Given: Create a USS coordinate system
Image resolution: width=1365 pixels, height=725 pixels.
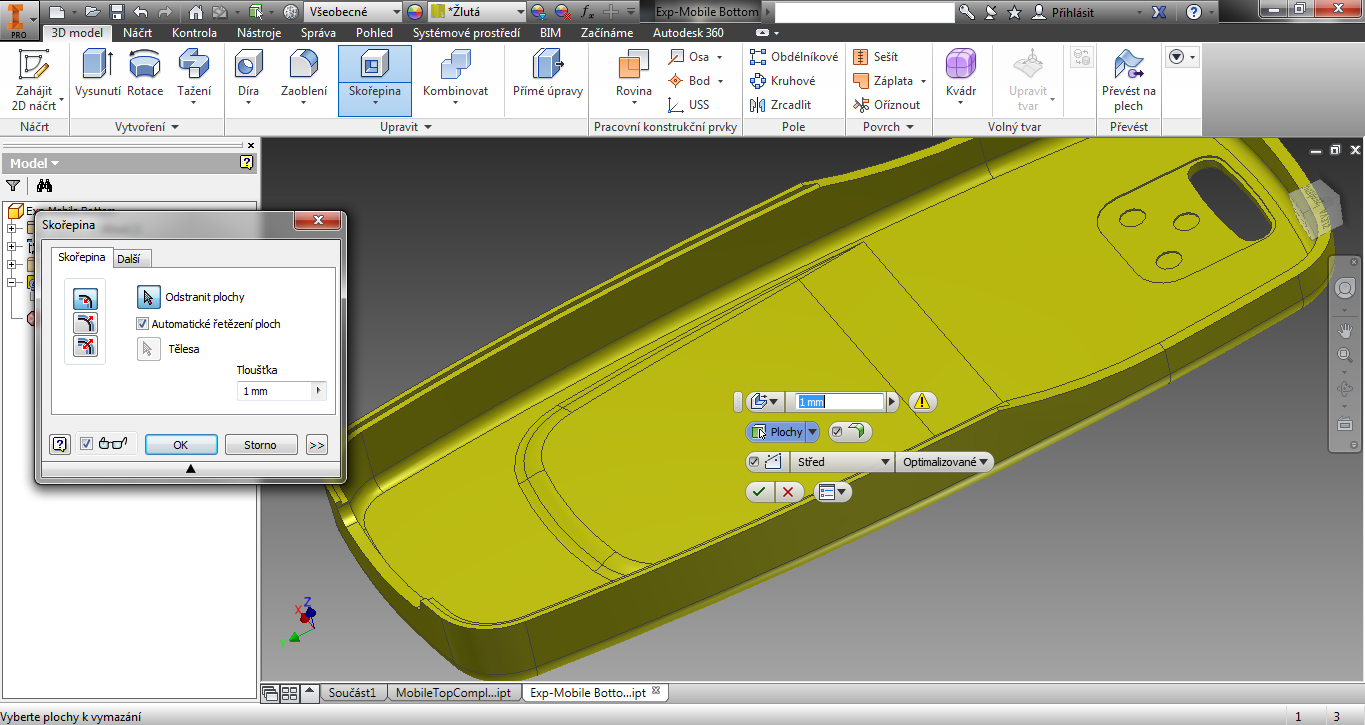Looking at the screenshot, I should (689, 104).
